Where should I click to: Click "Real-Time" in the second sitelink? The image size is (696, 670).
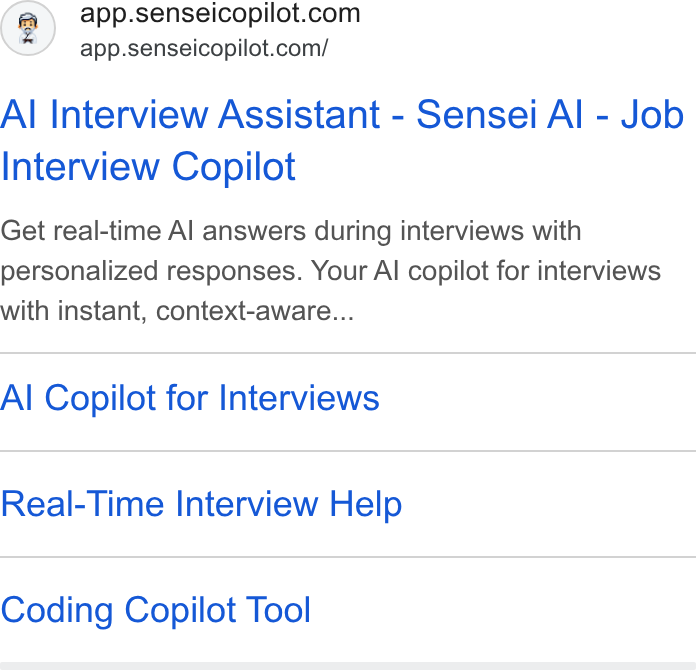83,504
